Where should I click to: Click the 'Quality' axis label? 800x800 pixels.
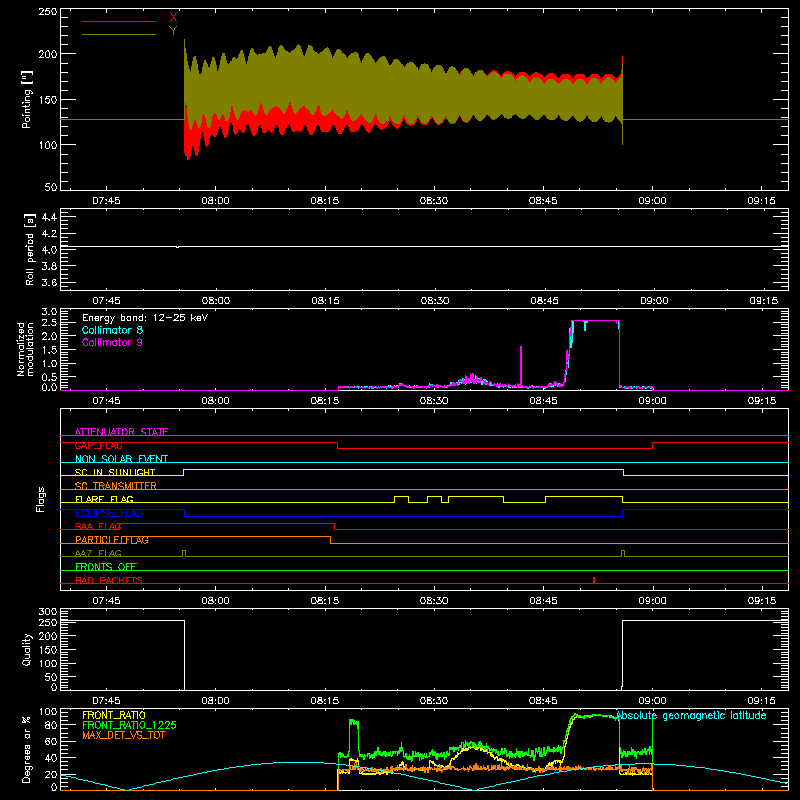coord(27,649)
